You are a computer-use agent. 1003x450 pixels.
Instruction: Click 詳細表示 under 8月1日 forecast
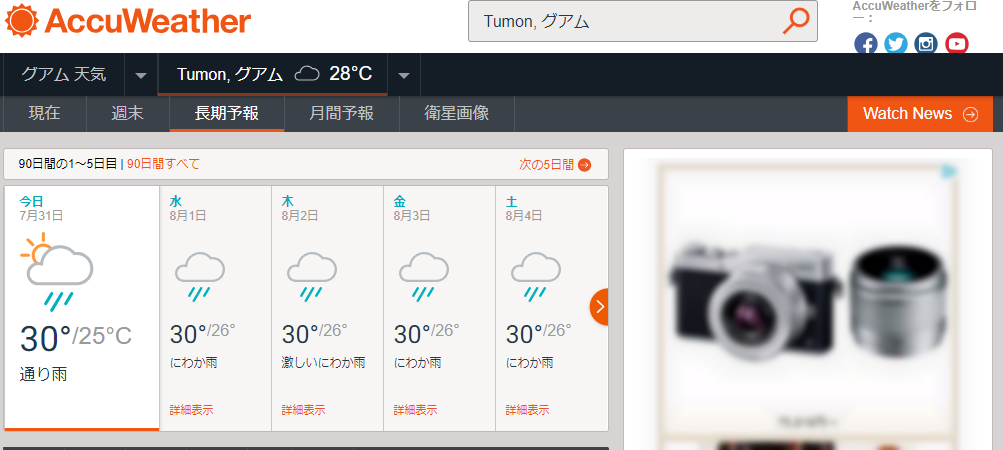point(191,410)
